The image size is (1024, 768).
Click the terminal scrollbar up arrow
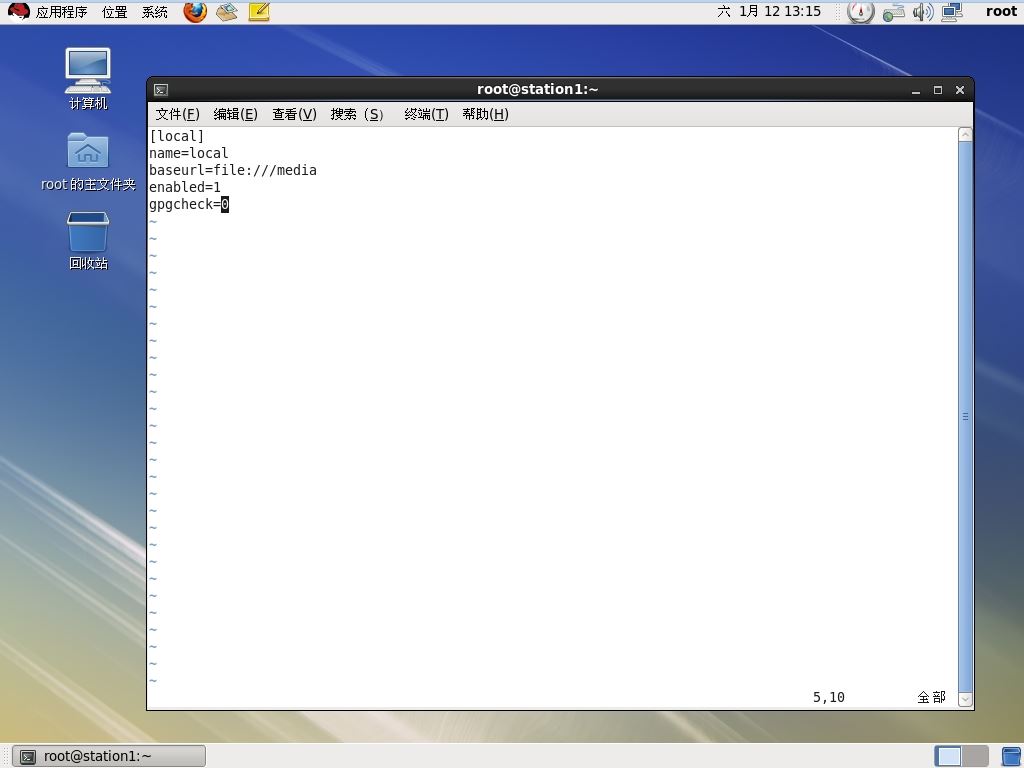pos(965,135)
